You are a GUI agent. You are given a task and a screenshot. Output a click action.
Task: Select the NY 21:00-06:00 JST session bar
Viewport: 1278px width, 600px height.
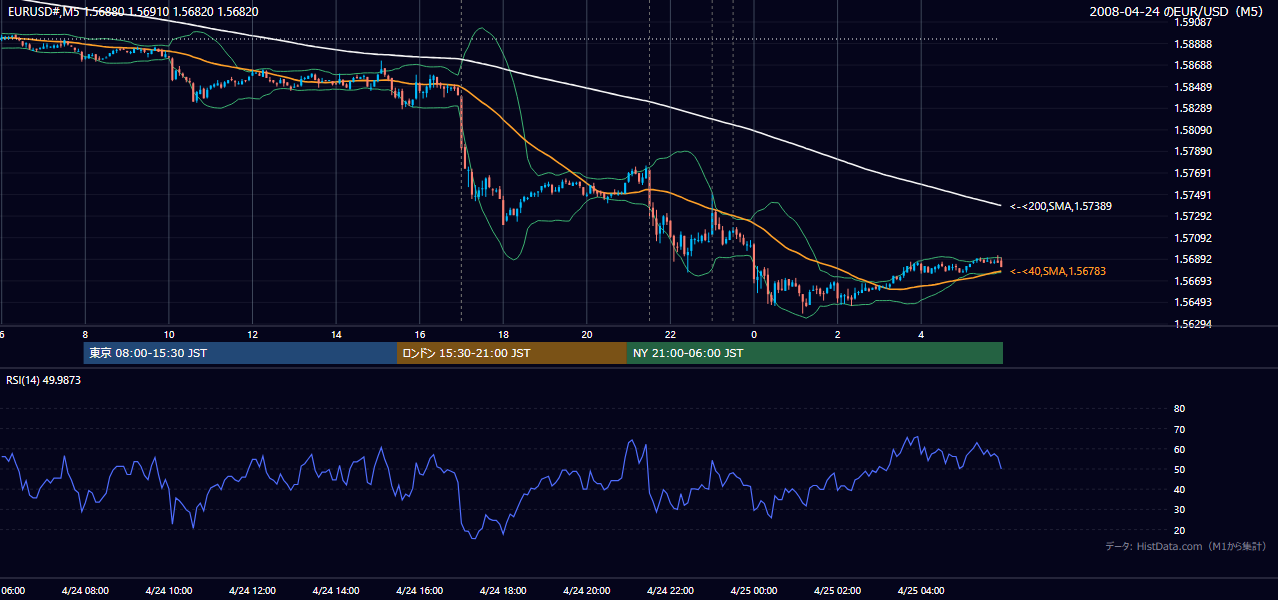pyautogui.click(x=815, y=353)
